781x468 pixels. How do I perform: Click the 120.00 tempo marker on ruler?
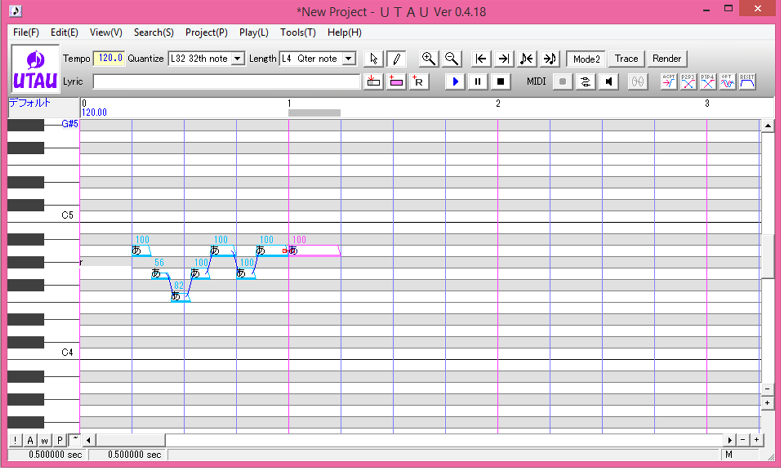pyautogui.click(x=94, y=113)
